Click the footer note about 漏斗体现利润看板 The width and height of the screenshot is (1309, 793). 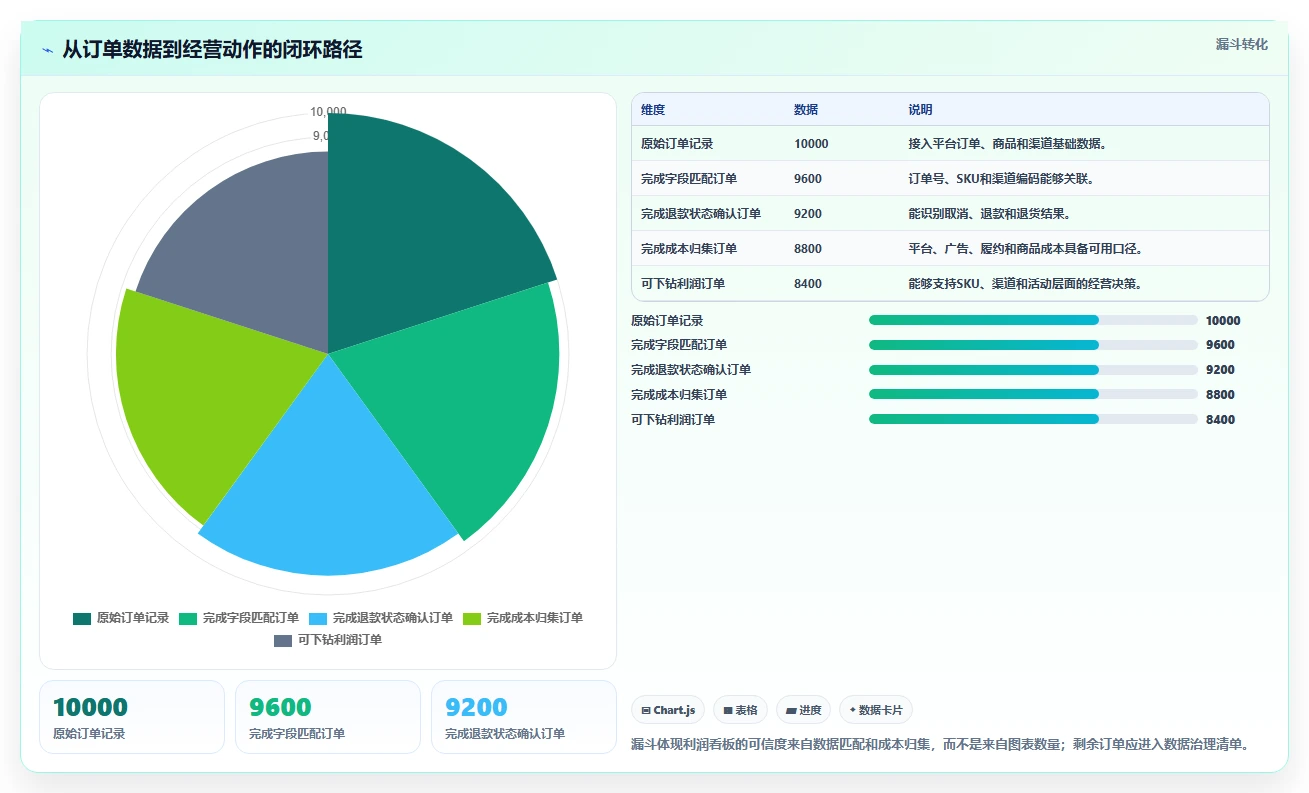[940, 745]
